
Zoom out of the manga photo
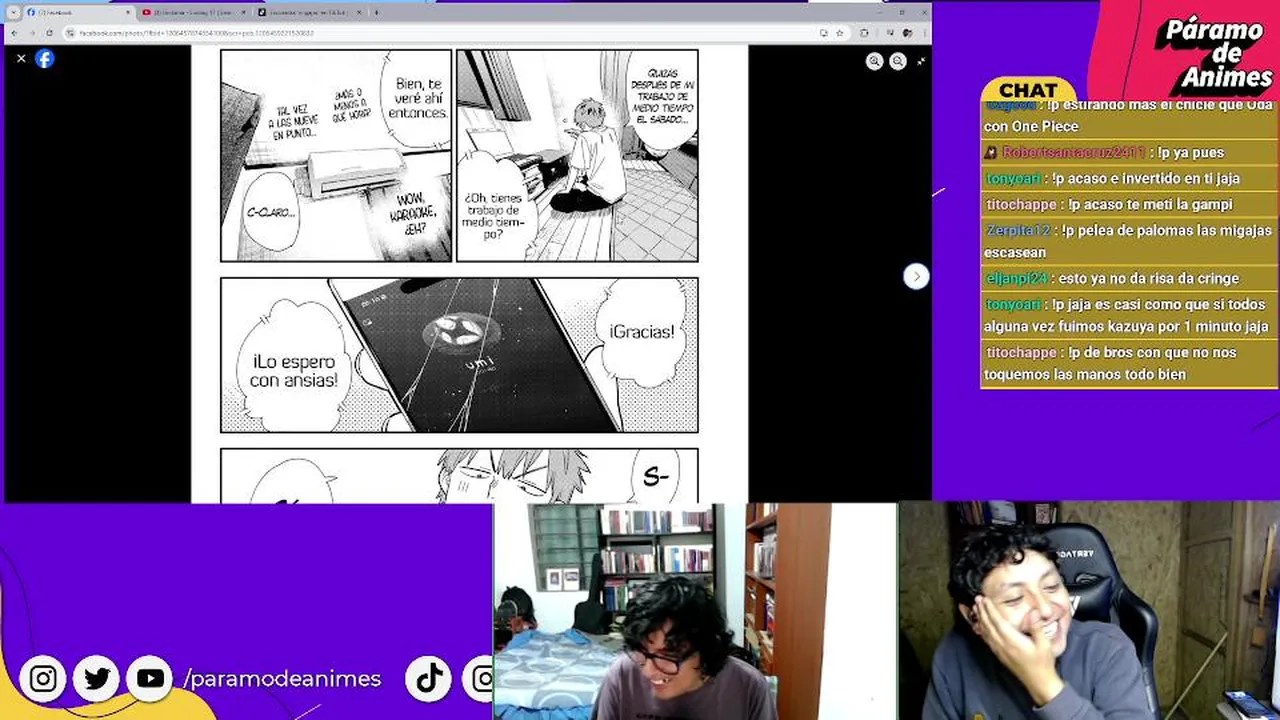(898, 62)
